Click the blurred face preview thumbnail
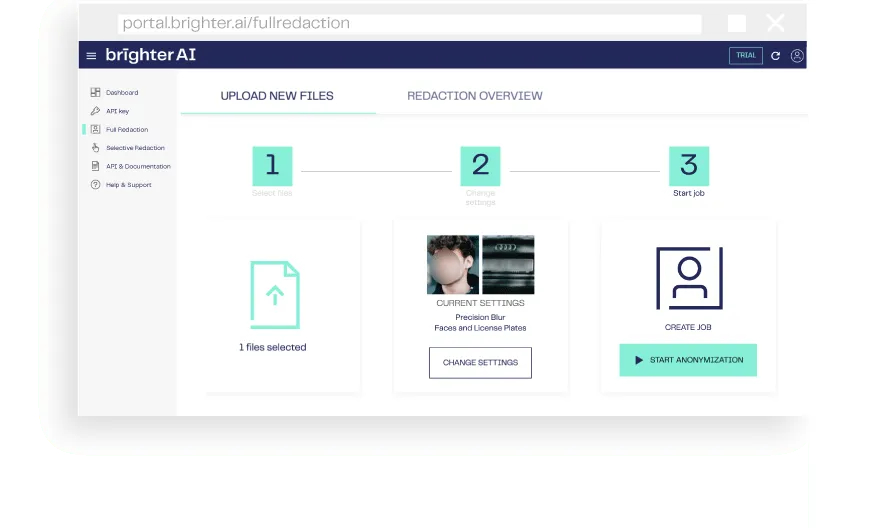Screen dimensions: 894x528 (453, 265)
